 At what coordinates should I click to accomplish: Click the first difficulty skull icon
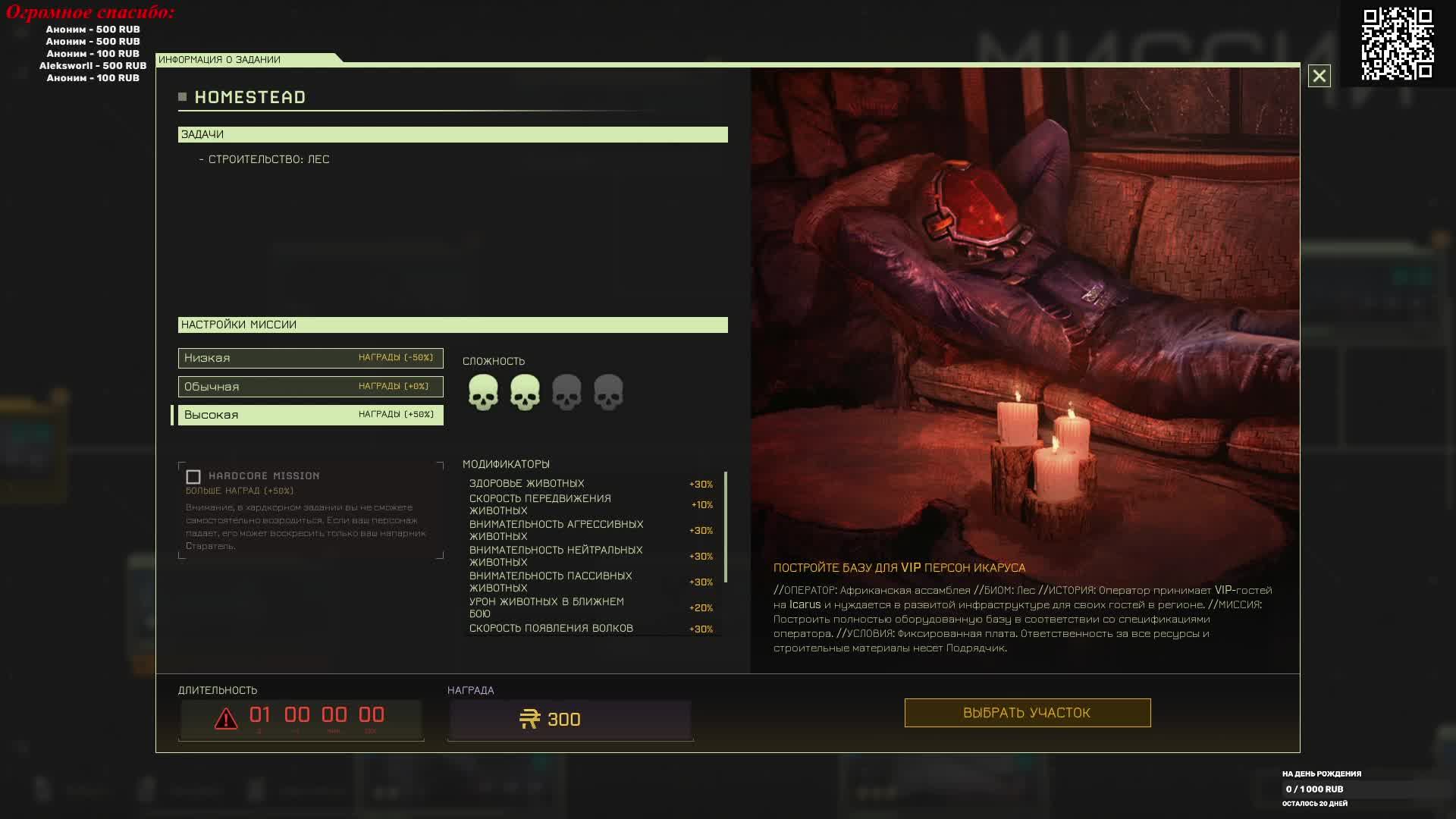(x=483, y=392)
